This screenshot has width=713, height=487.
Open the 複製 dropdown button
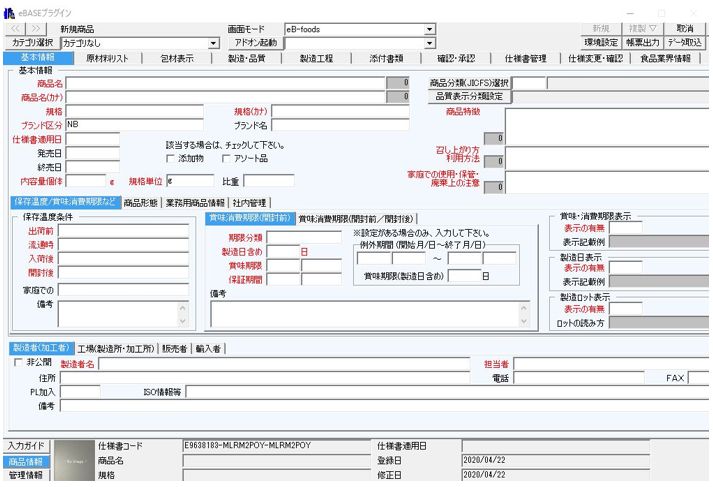tap(643, 29)
